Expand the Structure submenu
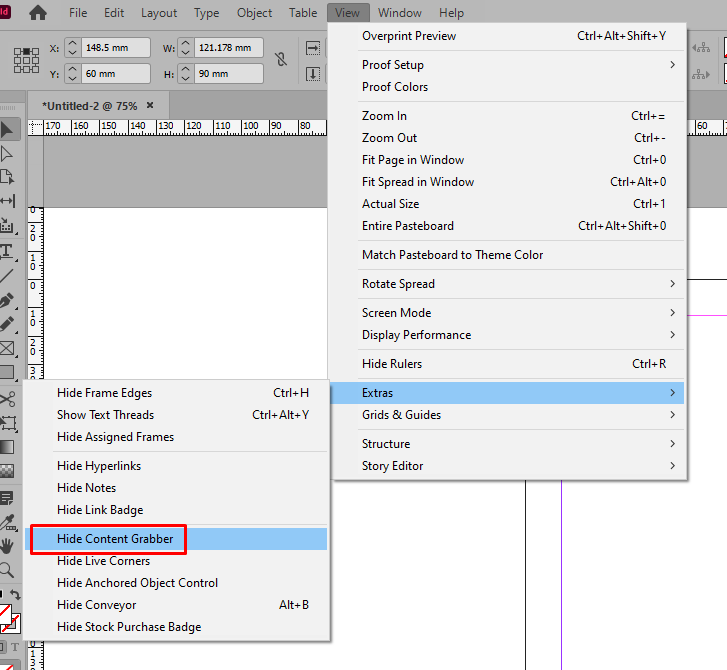Screen dimensions: 727x670 pyautogui.click(x=509, y=444)
